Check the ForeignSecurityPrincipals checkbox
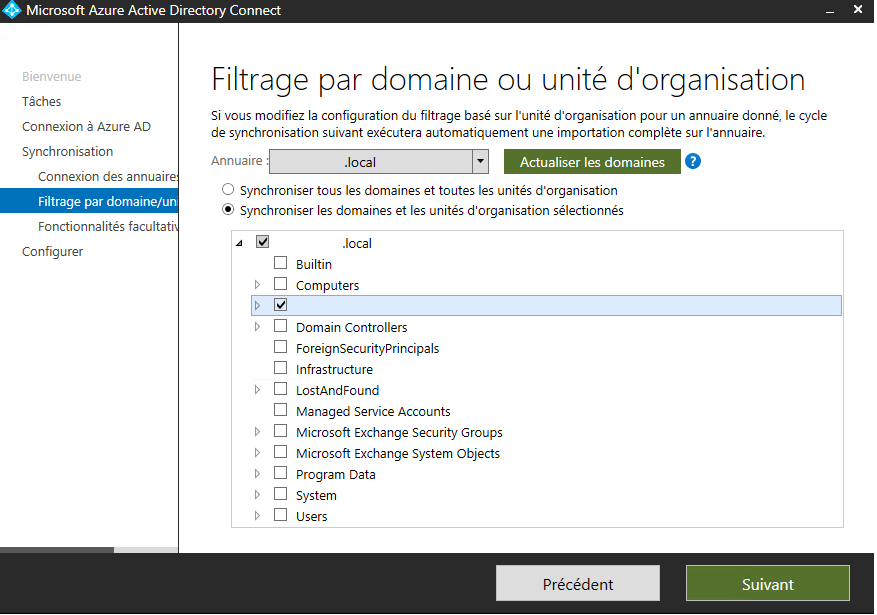The width and height of the screenshot is (877, 615). [280, 347]
